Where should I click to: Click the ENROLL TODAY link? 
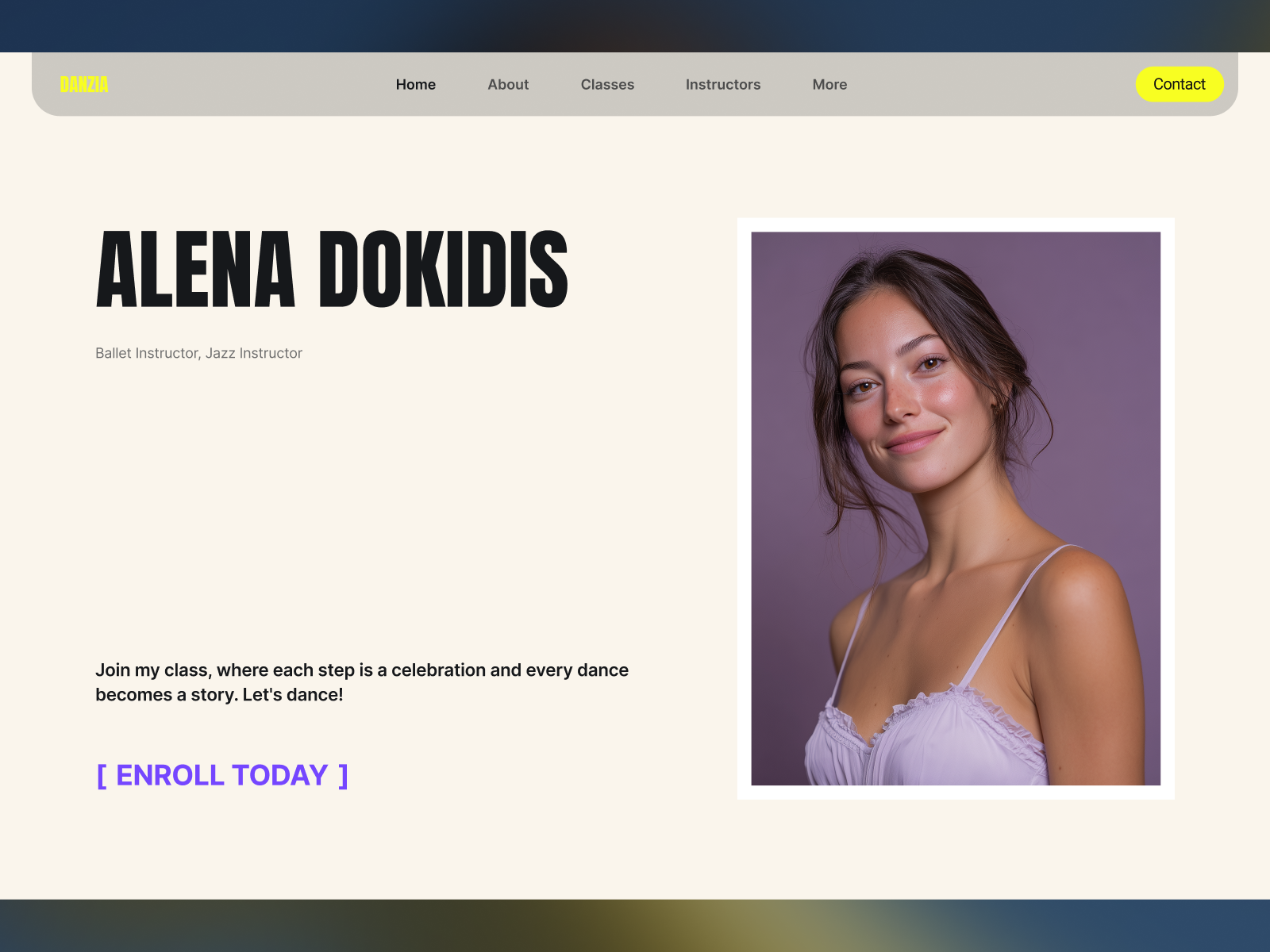coord(222,775)
